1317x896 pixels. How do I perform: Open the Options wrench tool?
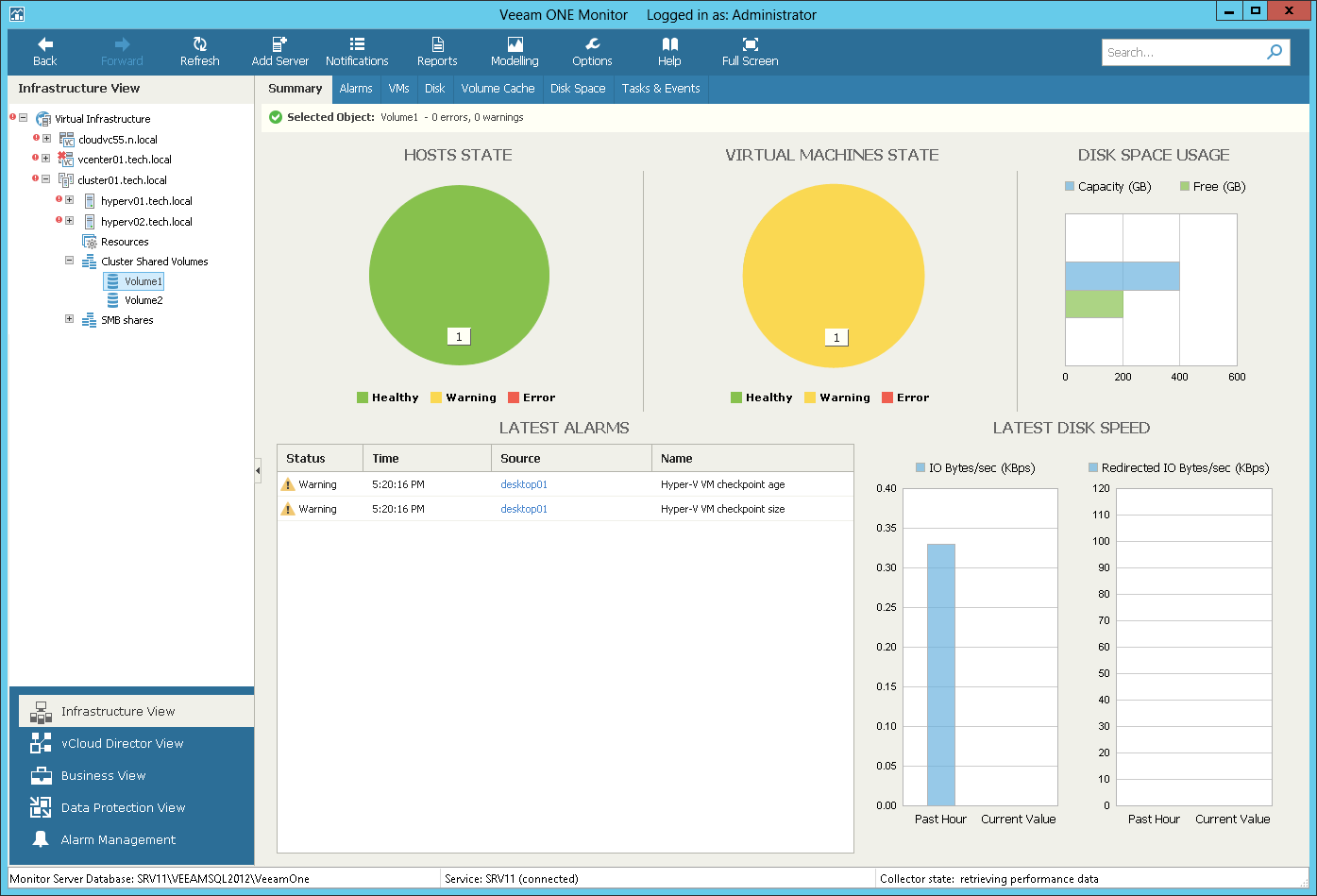click(x=592, y=52)
